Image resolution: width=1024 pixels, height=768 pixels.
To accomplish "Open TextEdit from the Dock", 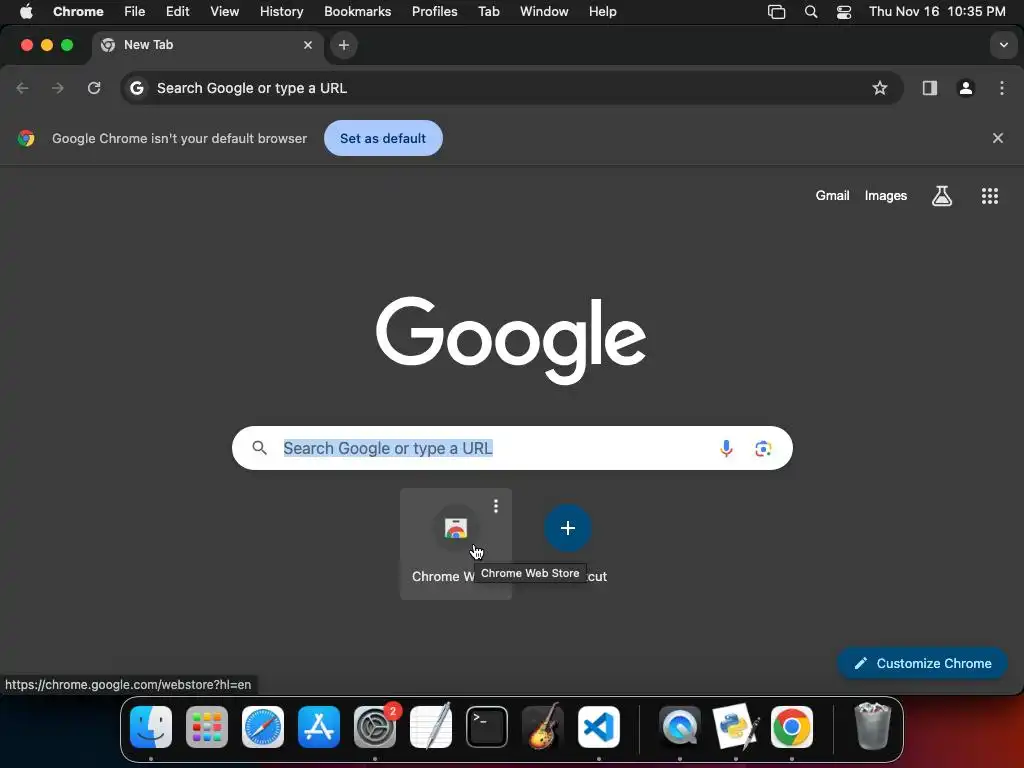I will tap(431, 726).
